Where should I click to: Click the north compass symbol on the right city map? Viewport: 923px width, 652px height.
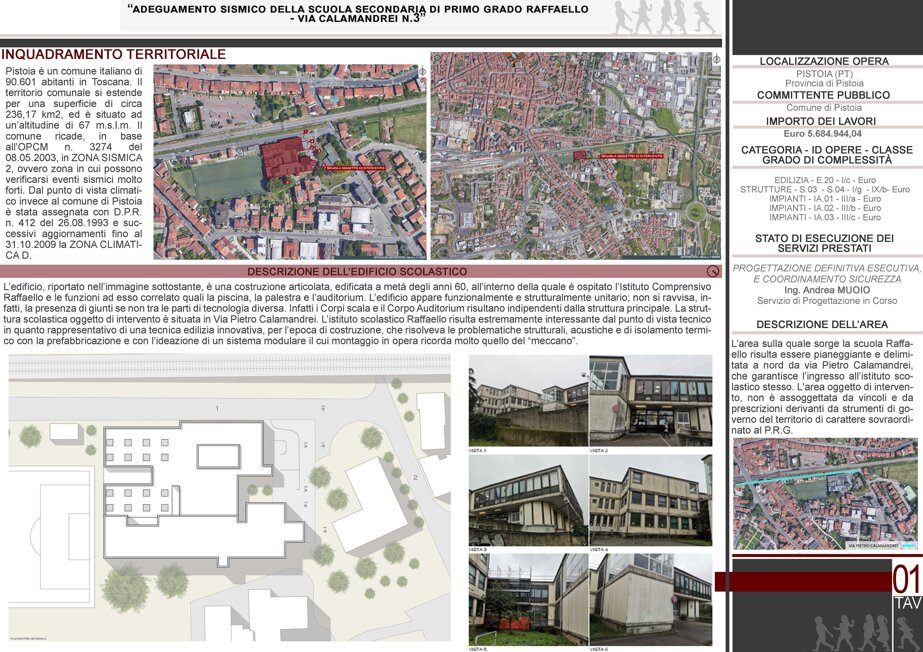(x=716, y=59)
